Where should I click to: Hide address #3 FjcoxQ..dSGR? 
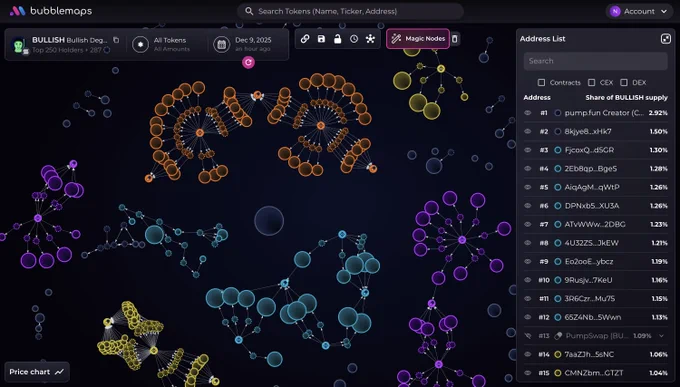click(528, 150)
